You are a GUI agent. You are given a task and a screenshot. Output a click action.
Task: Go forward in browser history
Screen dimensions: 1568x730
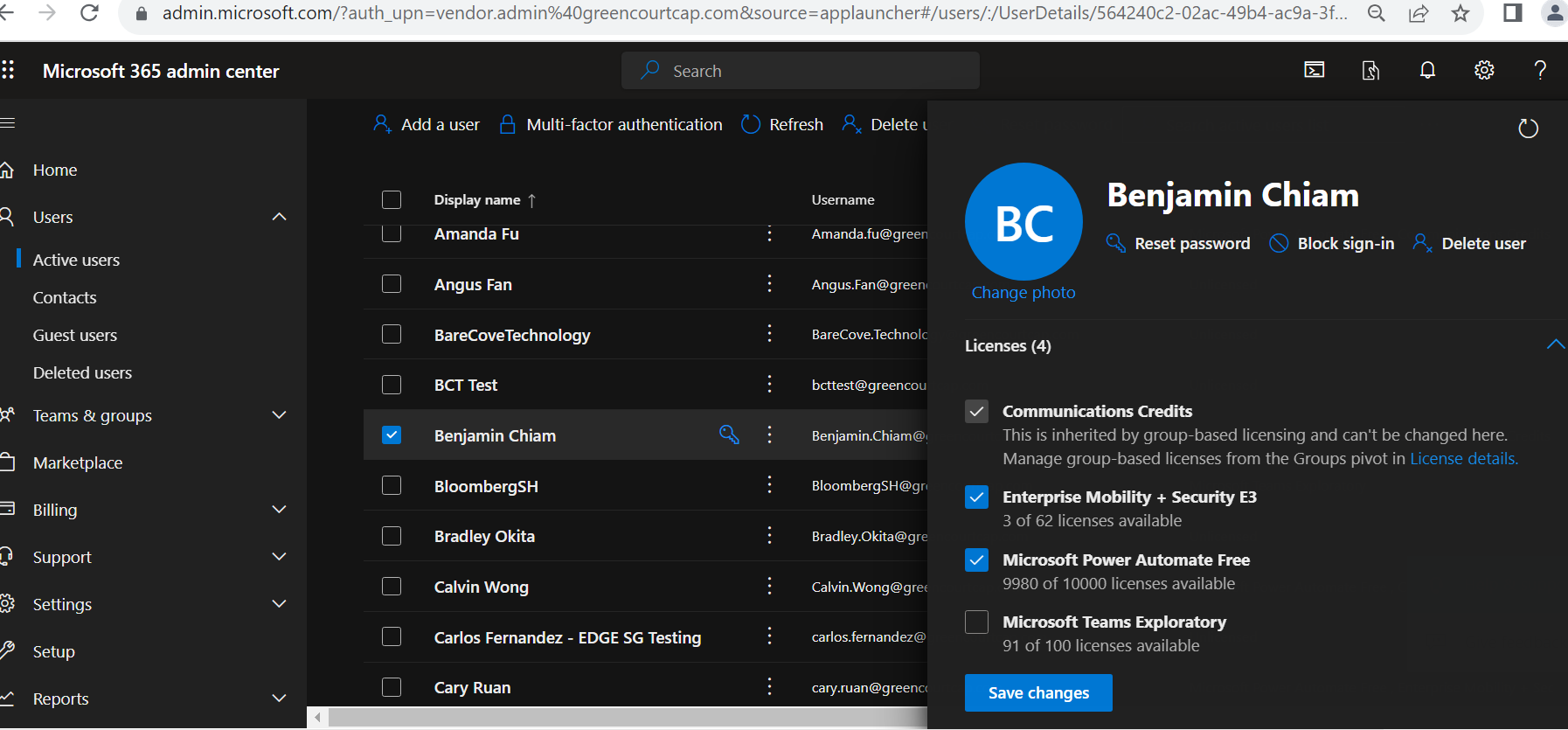(x=47, y=12)
